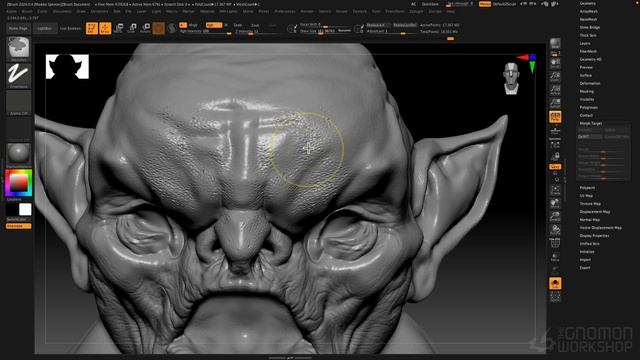Click the Zoom3D icon on right shelf
This screenshot has height=360, width=640.
[555, 217]
